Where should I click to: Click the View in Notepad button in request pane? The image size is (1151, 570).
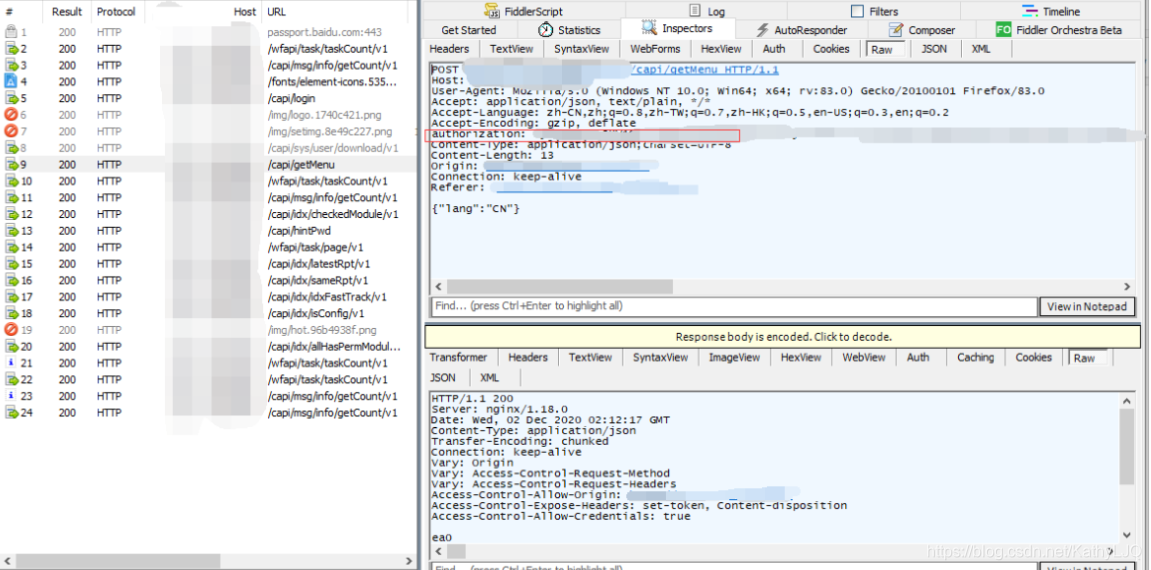1087,307
